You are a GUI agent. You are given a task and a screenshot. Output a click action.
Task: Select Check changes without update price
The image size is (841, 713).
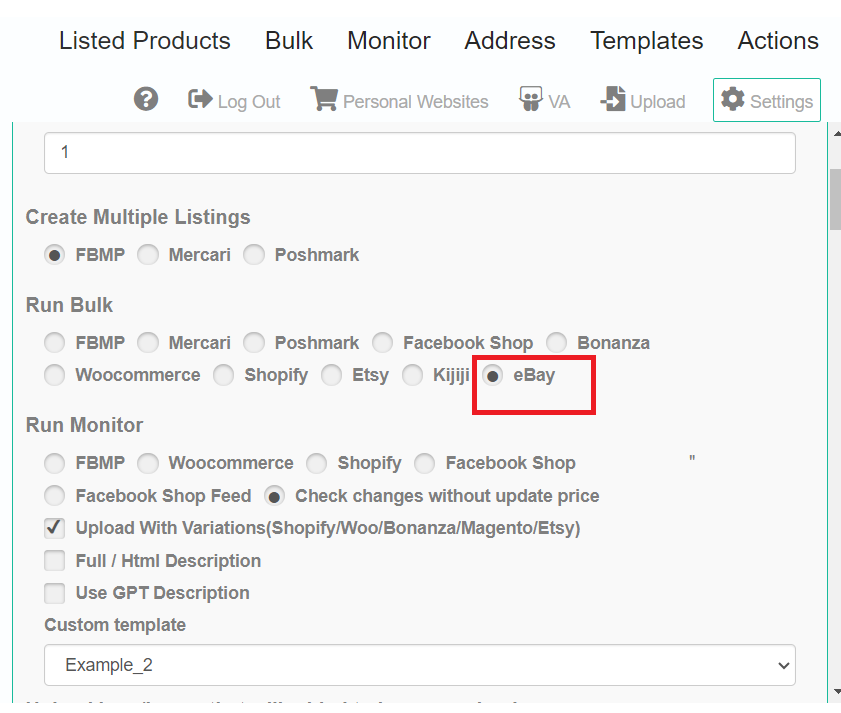(274, 496)
